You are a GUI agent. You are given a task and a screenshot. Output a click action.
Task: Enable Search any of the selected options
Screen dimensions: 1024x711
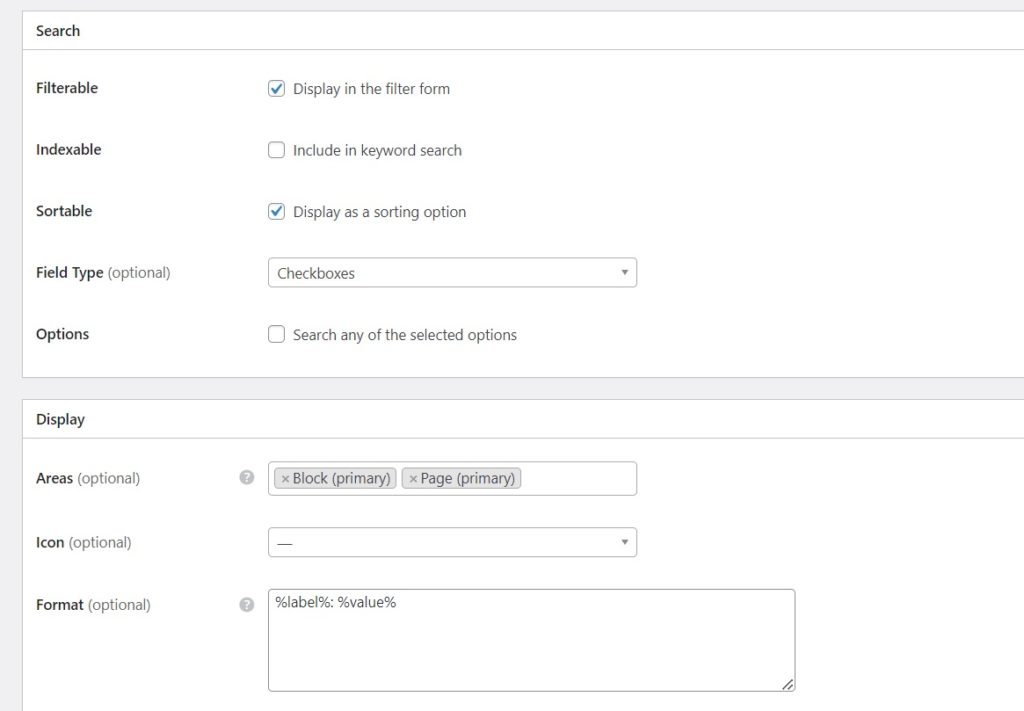(x=276, y=334)
